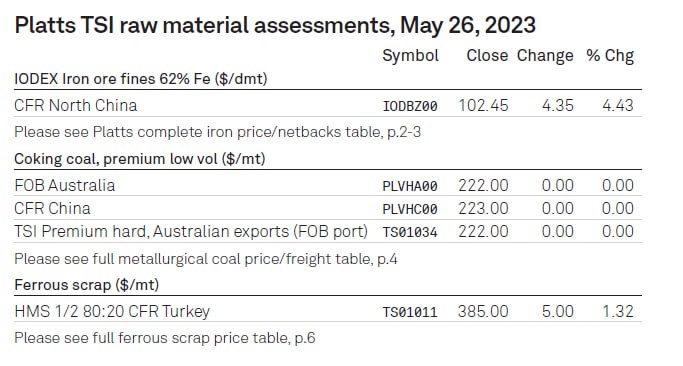This screenshot has width=683, height=366.
Task: Click the % Chg column header
Action: click(610, 56)
